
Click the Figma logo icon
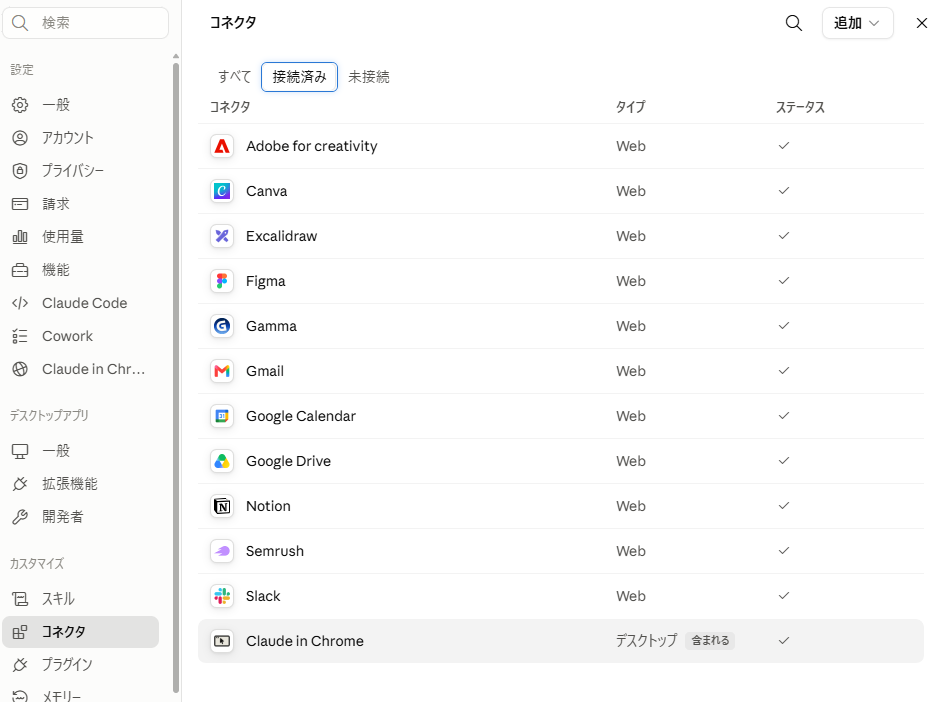222,281
